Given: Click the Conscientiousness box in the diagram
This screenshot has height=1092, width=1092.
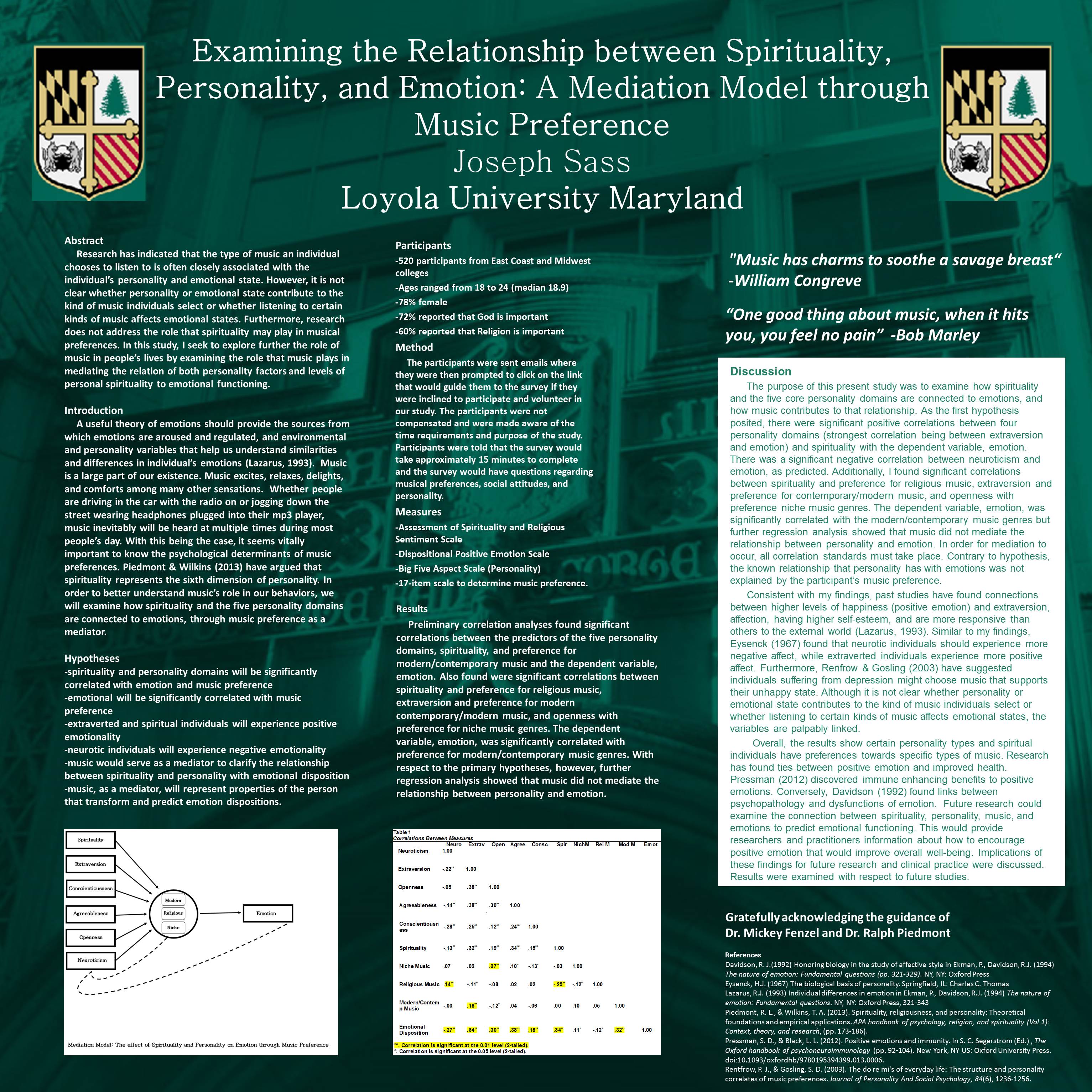Looking at the screenshot, I should [90, 889].
